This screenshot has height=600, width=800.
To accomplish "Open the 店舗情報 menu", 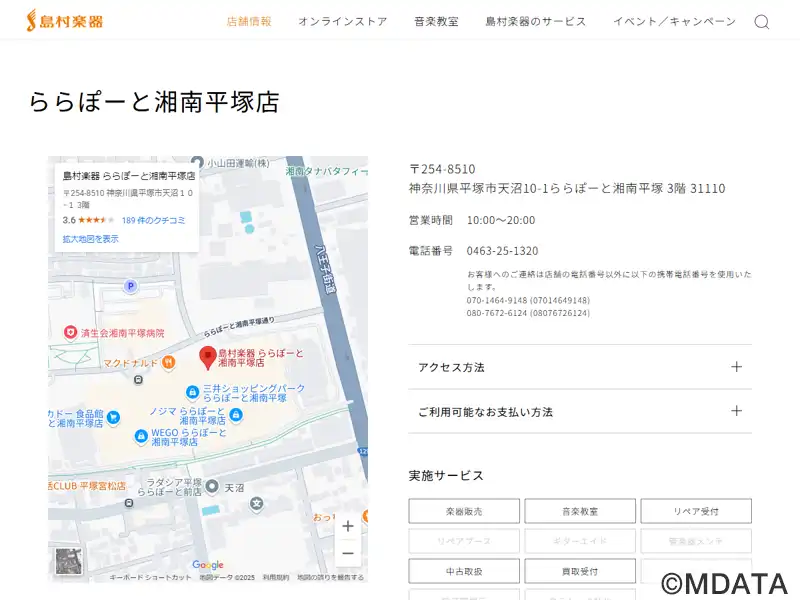I will (x=249, y=21).
